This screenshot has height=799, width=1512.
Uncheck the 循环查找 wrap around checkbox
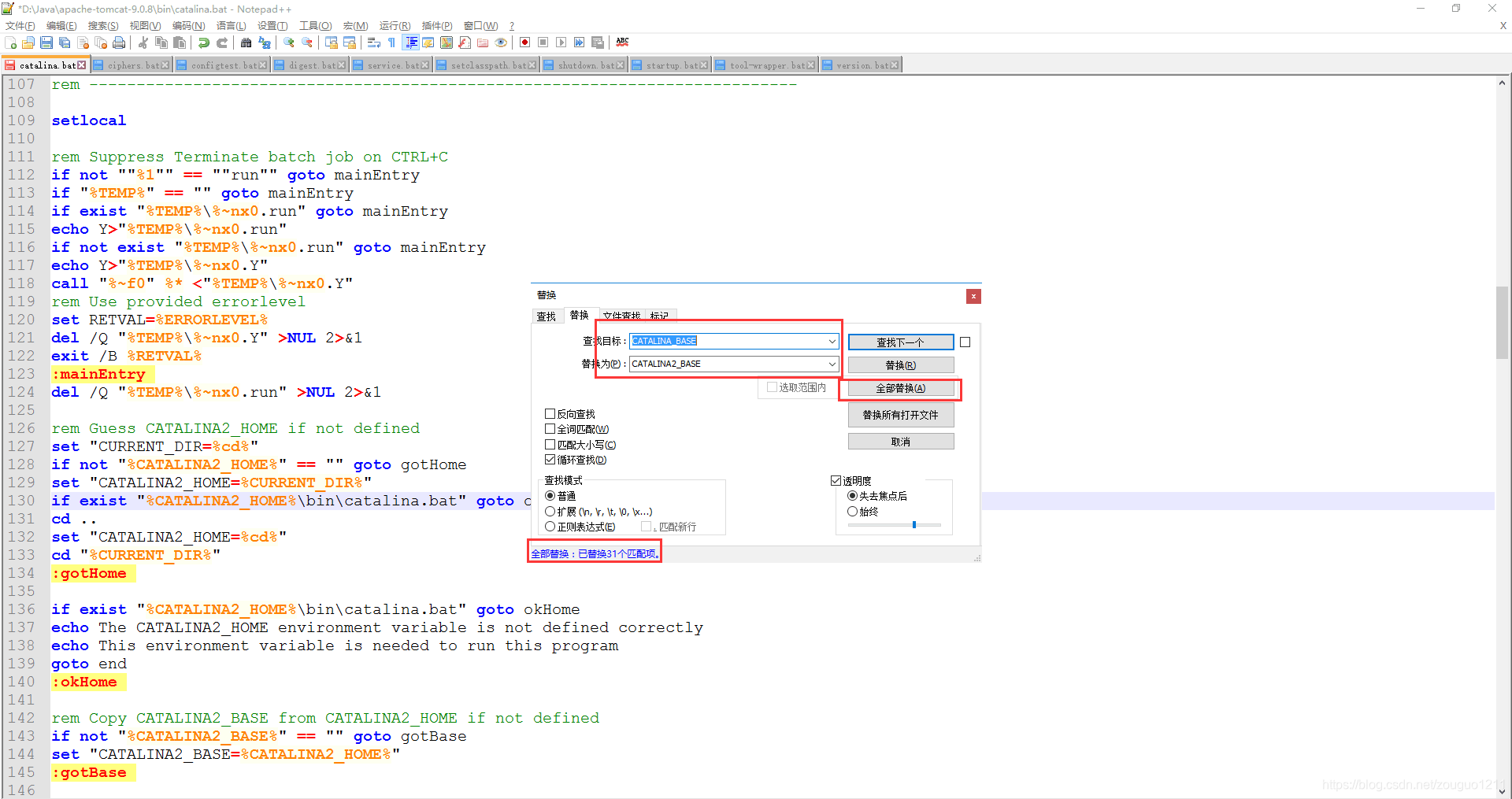coord(550,460)
